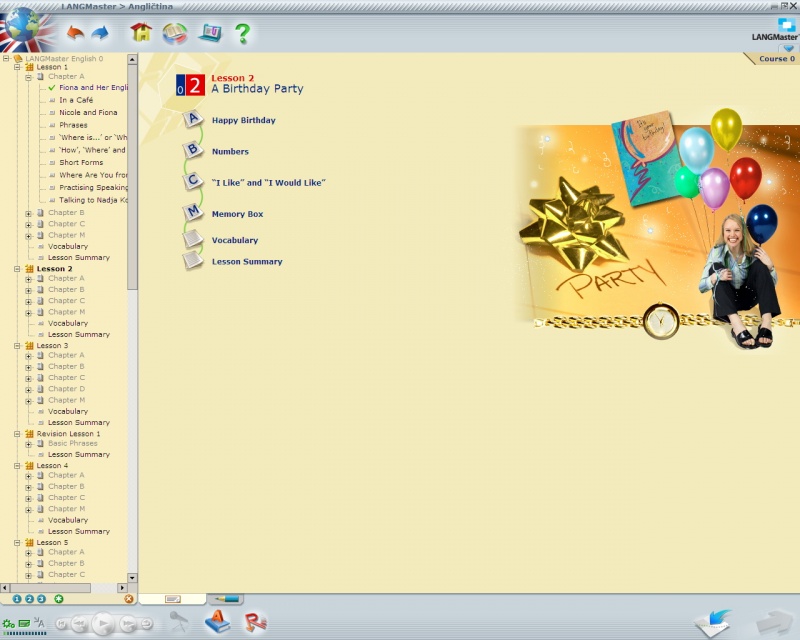The height and width of the screenshot is (640, 800).
Task: Click Vocabulary under Lesson 3 in tree
Action: point(68,411)
